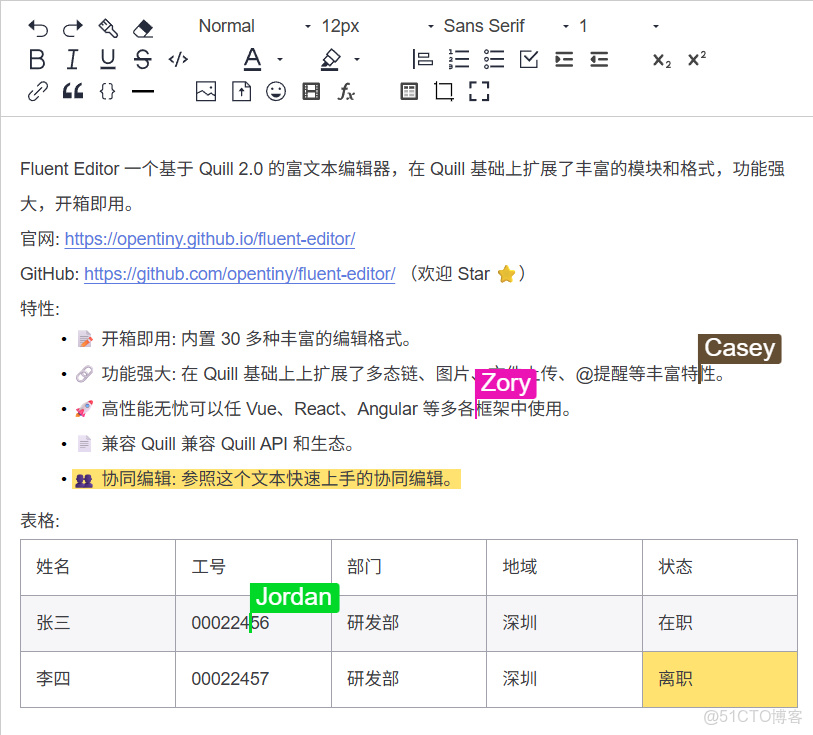Click the Undo icon
The height and width of the screenshot is (735, 813).
37,25
